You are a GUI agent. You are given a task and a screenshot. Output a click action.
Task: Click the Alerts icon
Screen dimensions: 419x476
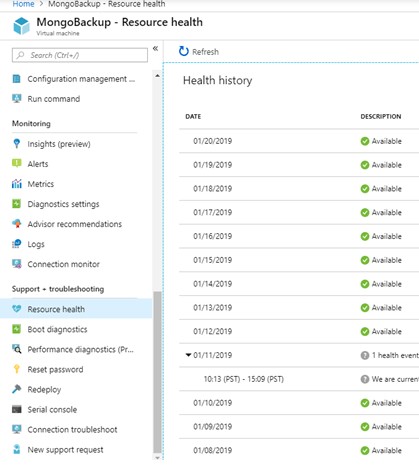16,163
